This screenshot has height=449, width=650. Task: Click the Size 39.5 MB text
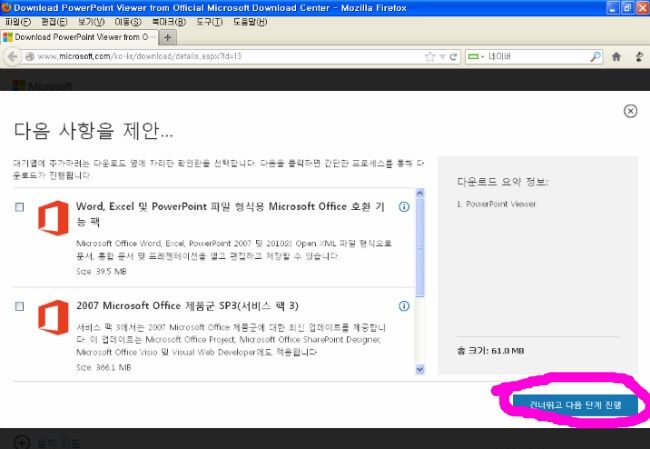[x=102, y=272]
